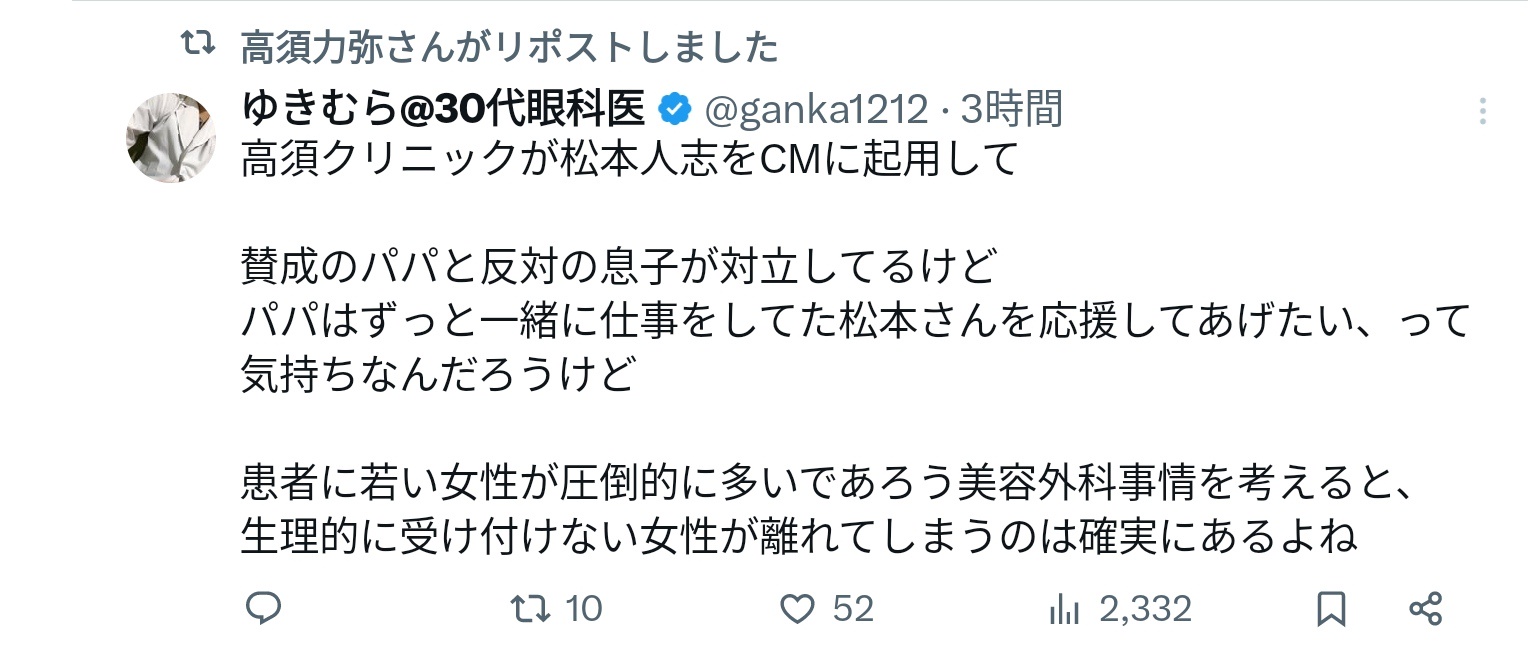This screenshot has width=1538, height=647.
Task: Bookmark this tweet
Action: 1331,608
